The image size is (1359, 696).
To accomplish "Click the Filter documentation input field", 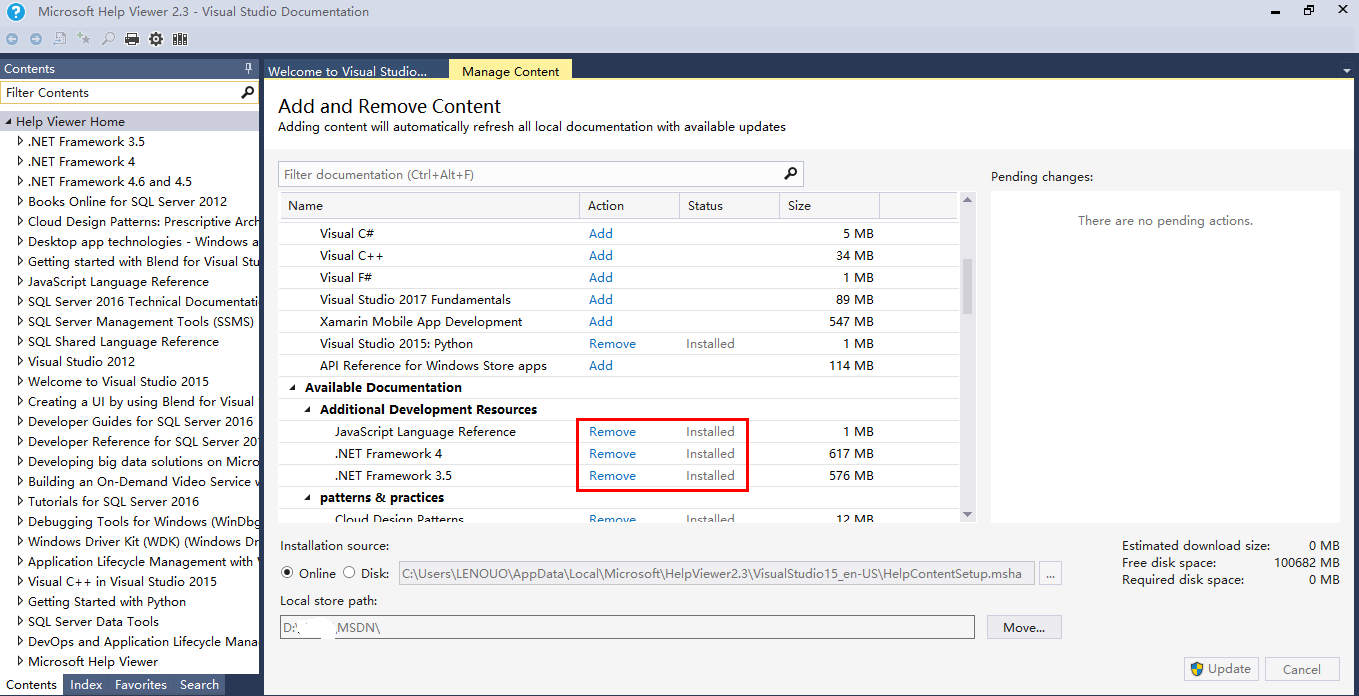I will (x=530, y=174).
